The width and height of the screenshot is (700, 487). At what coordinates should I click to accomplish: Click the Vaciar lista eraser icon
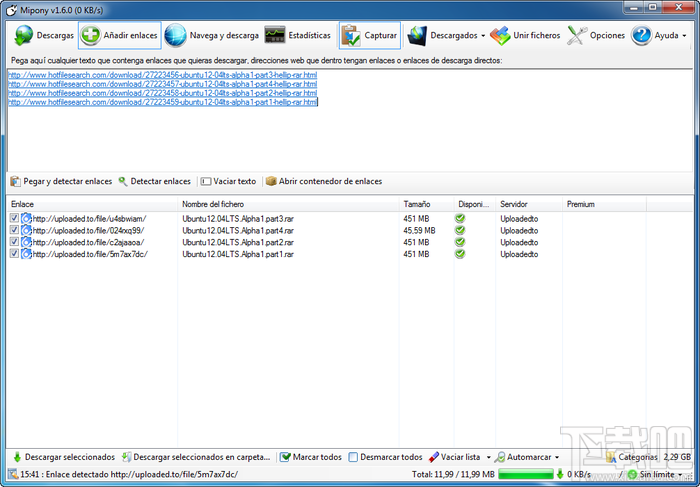pos(433,457)
